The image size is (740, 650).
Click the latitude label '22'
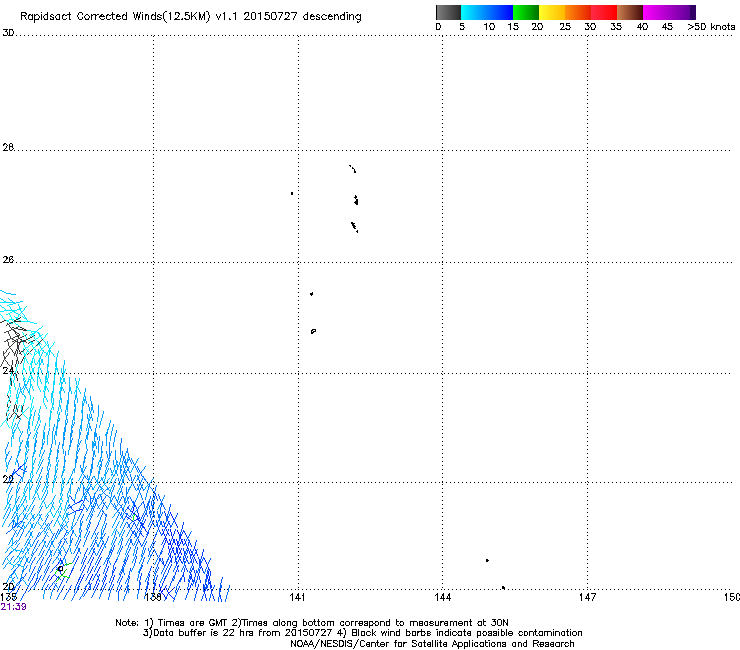tap(8, 479)
